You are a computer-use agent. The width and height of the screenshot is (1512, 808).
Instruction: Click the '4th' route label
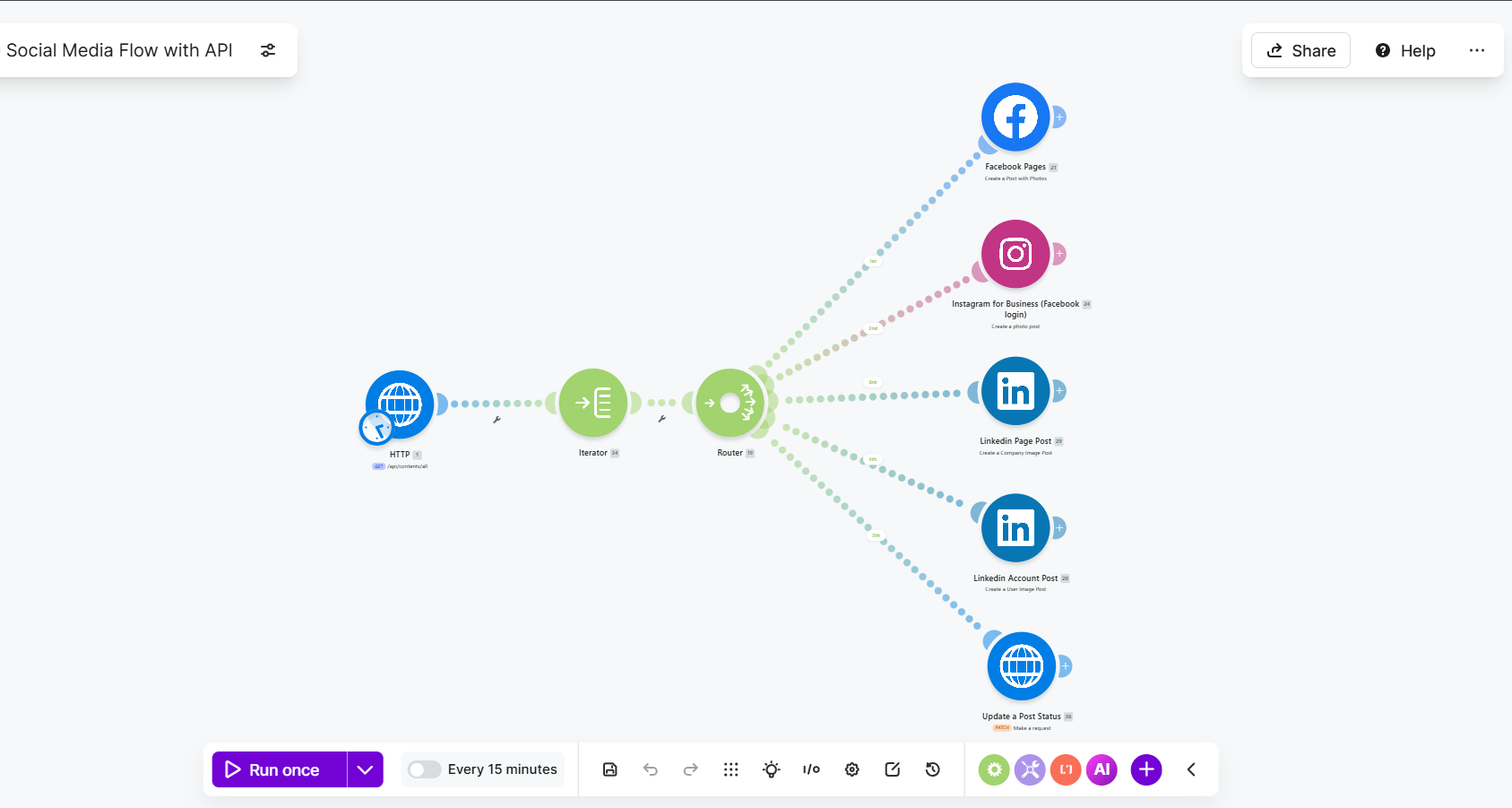[873, 459]
